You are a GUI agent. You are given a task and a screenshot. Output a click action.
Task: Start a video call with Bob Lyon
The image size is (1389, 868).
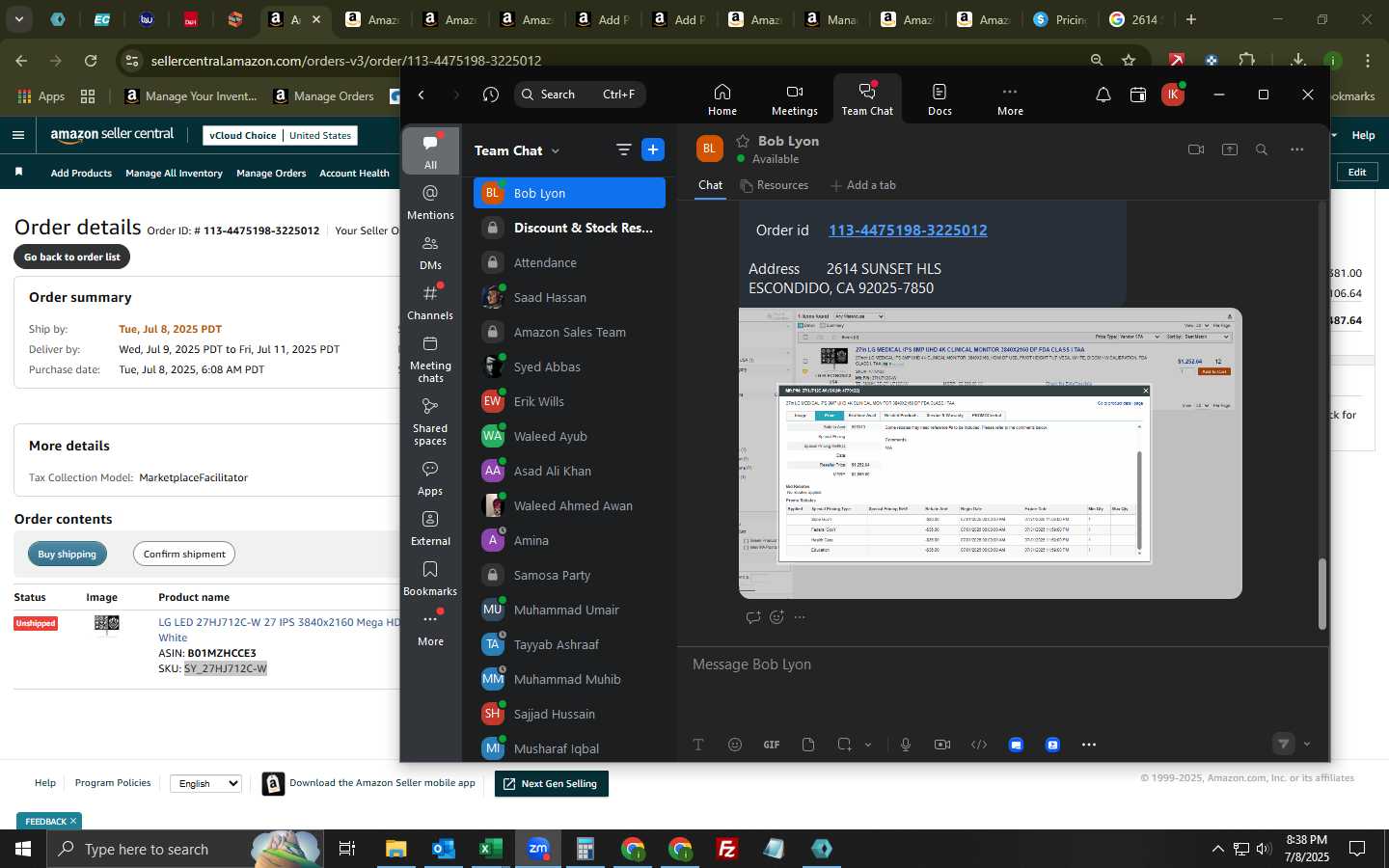pos(1196,149)
